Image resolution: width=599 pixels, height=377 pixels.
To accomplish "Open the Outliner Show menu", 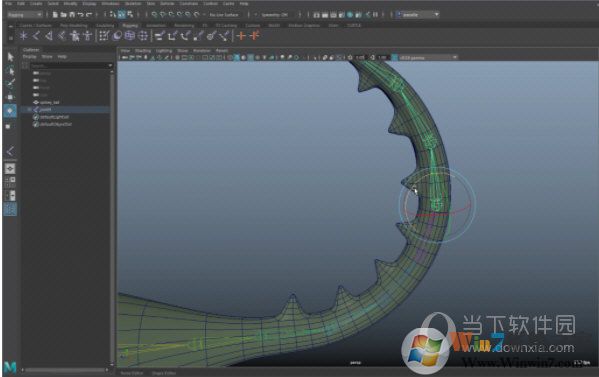I will click(47, 57).
